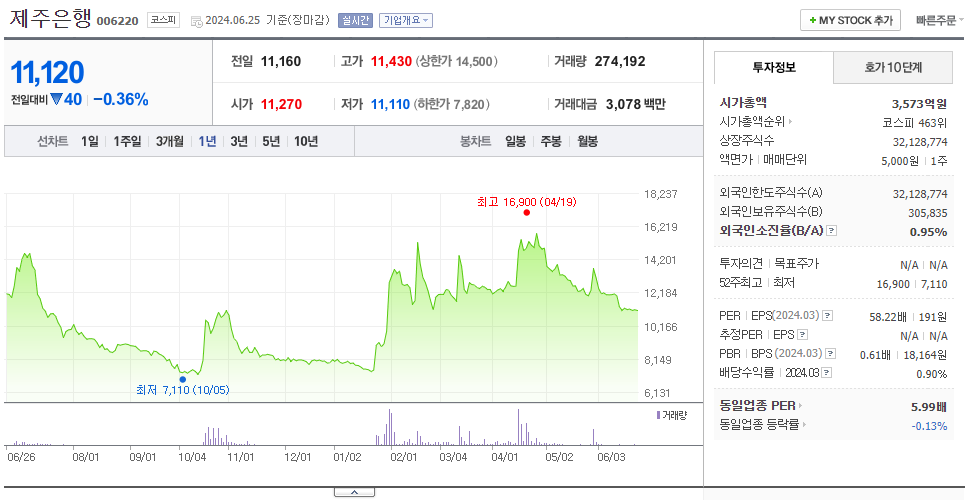Select the 10년 line chart period
Image resolution: width=968 pixels, height=500 pixels.
pyautogui.click(x=306, y=141)
